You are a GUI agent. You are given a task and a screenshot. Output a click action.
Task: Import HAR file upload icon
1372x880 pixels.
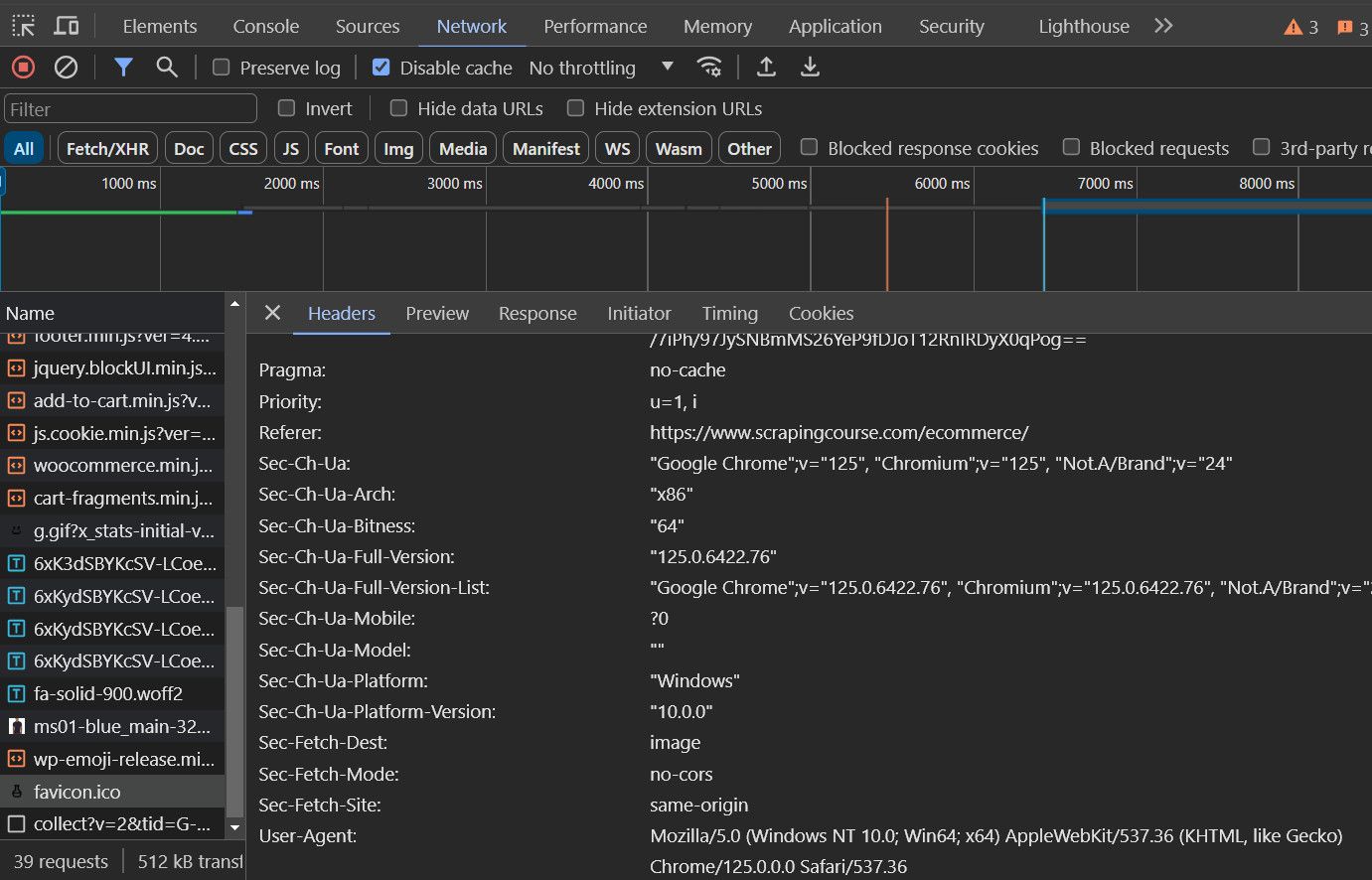coord(766,68)
